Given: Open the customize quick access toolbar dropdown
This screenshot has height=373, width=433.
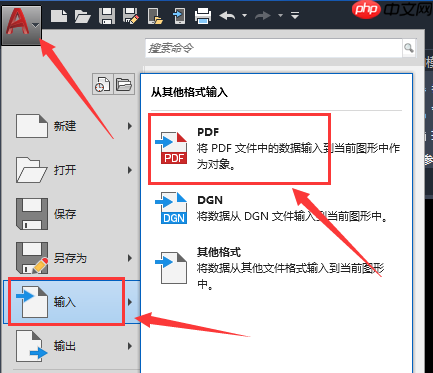Looking at the screenshot, I should click(x=295, y=15).
